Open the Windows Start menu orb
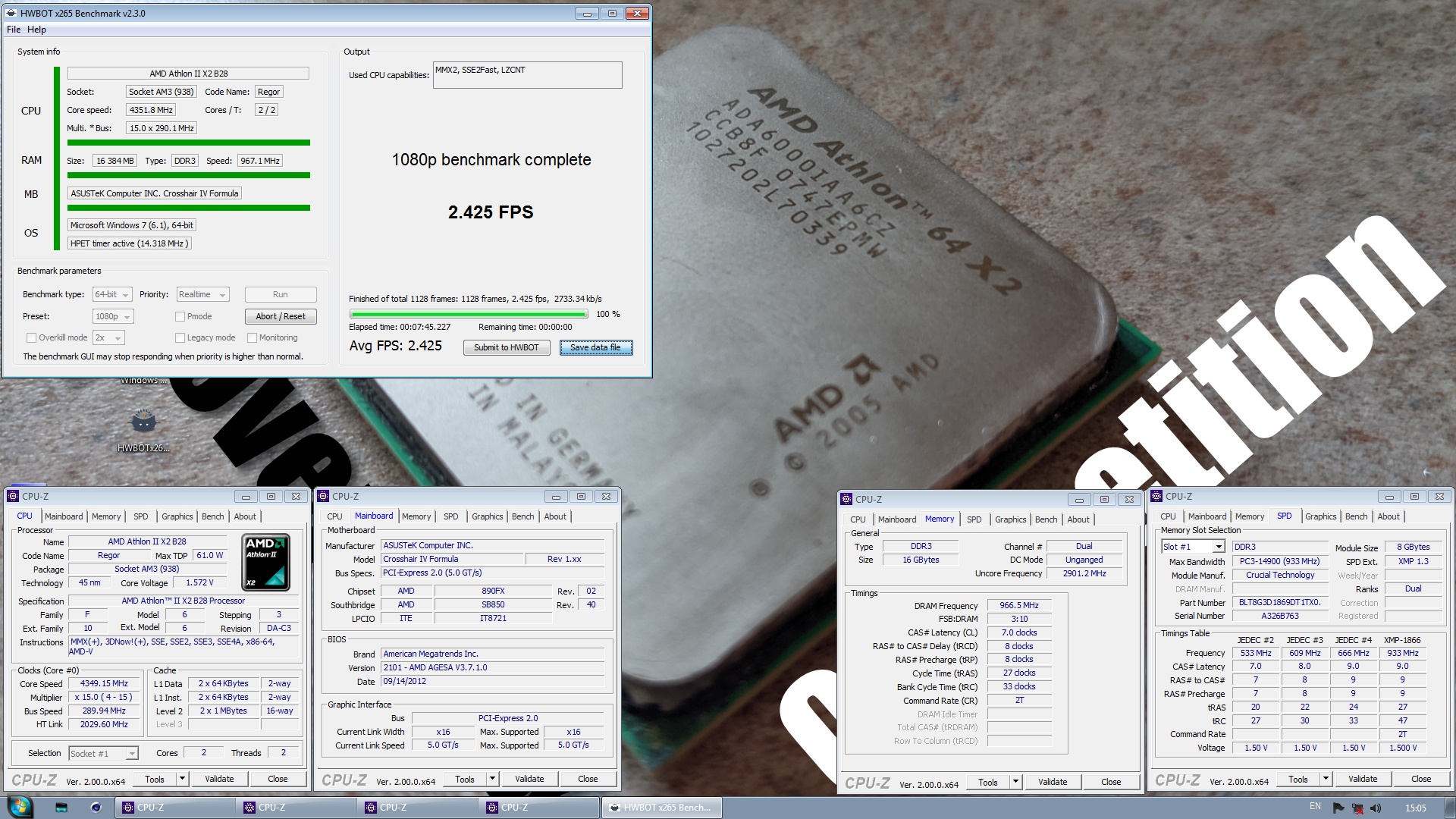The image size is (1456, 819). 19,807
